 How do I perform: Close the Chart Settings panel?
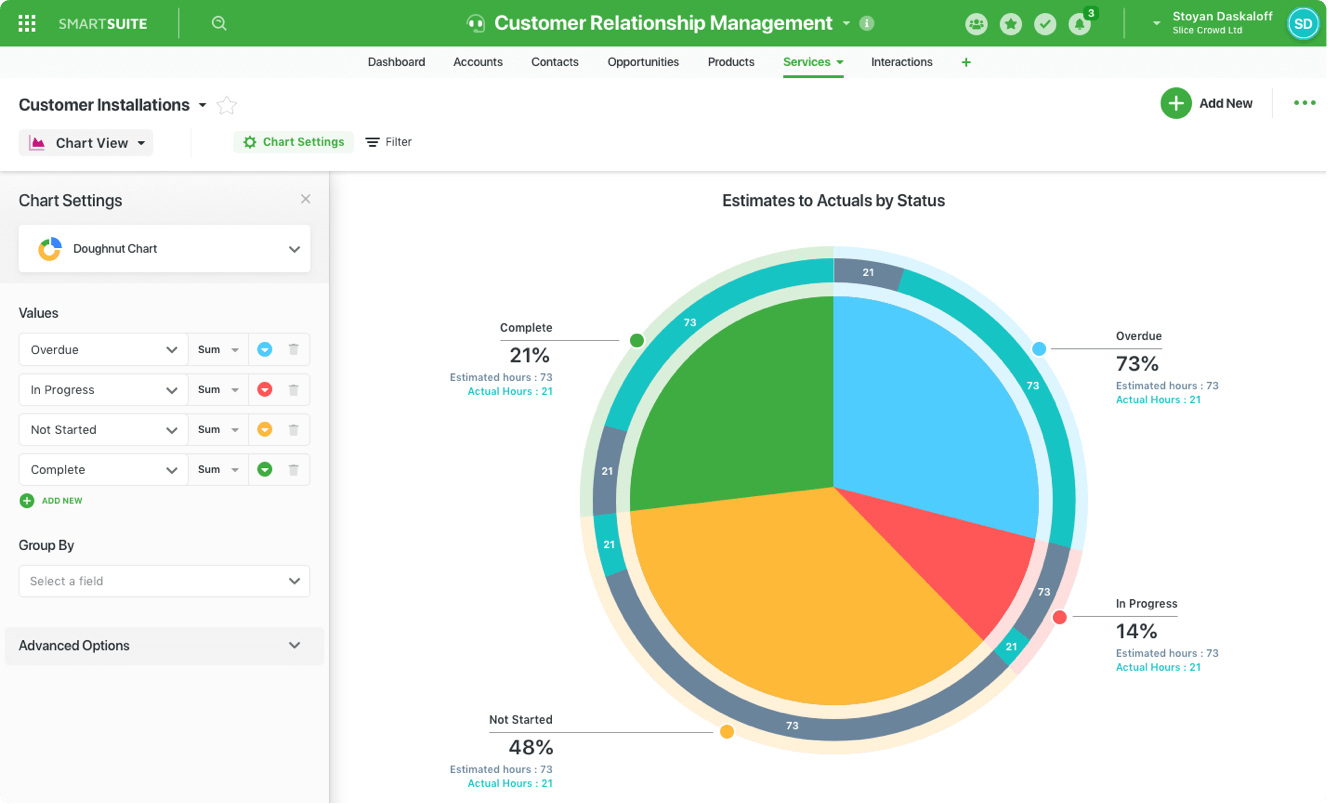(x=305, y=199)
